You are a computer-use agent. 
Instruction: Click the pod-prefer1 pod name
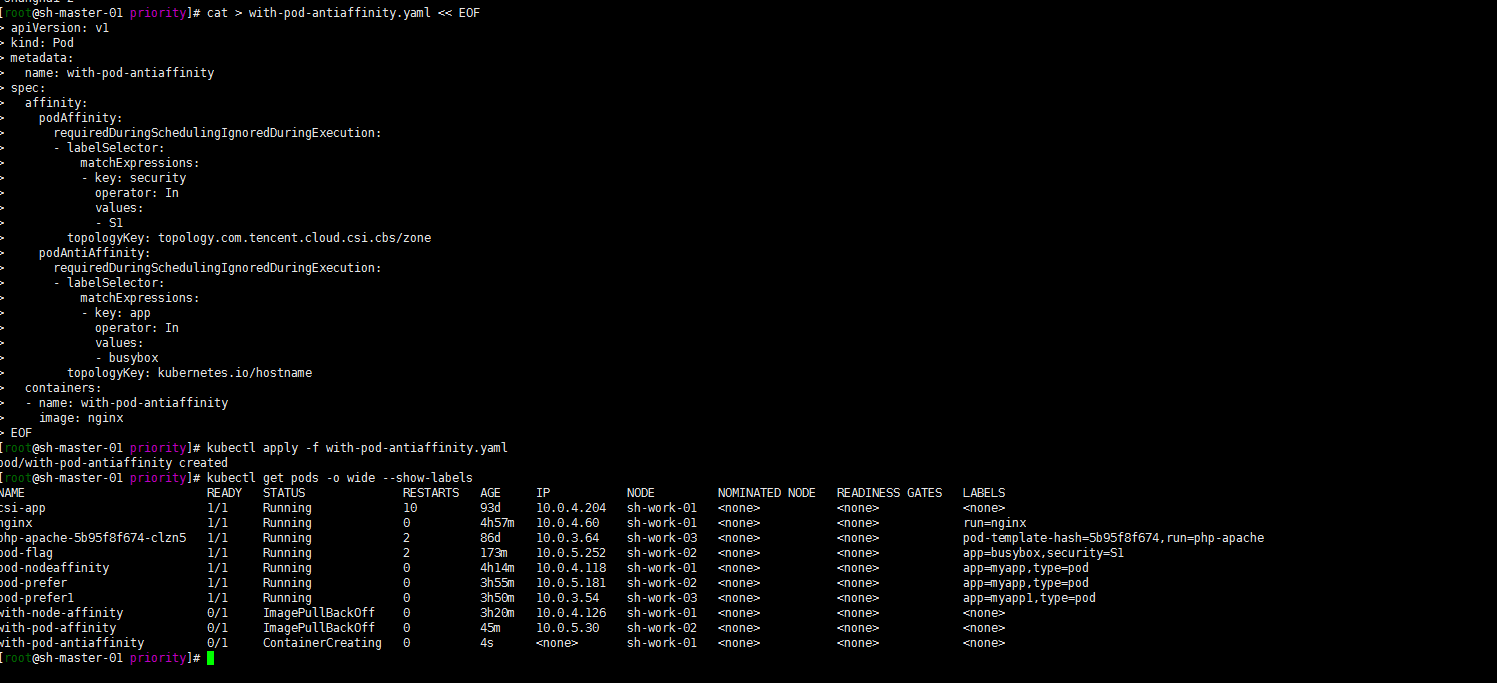pos(37,598)
